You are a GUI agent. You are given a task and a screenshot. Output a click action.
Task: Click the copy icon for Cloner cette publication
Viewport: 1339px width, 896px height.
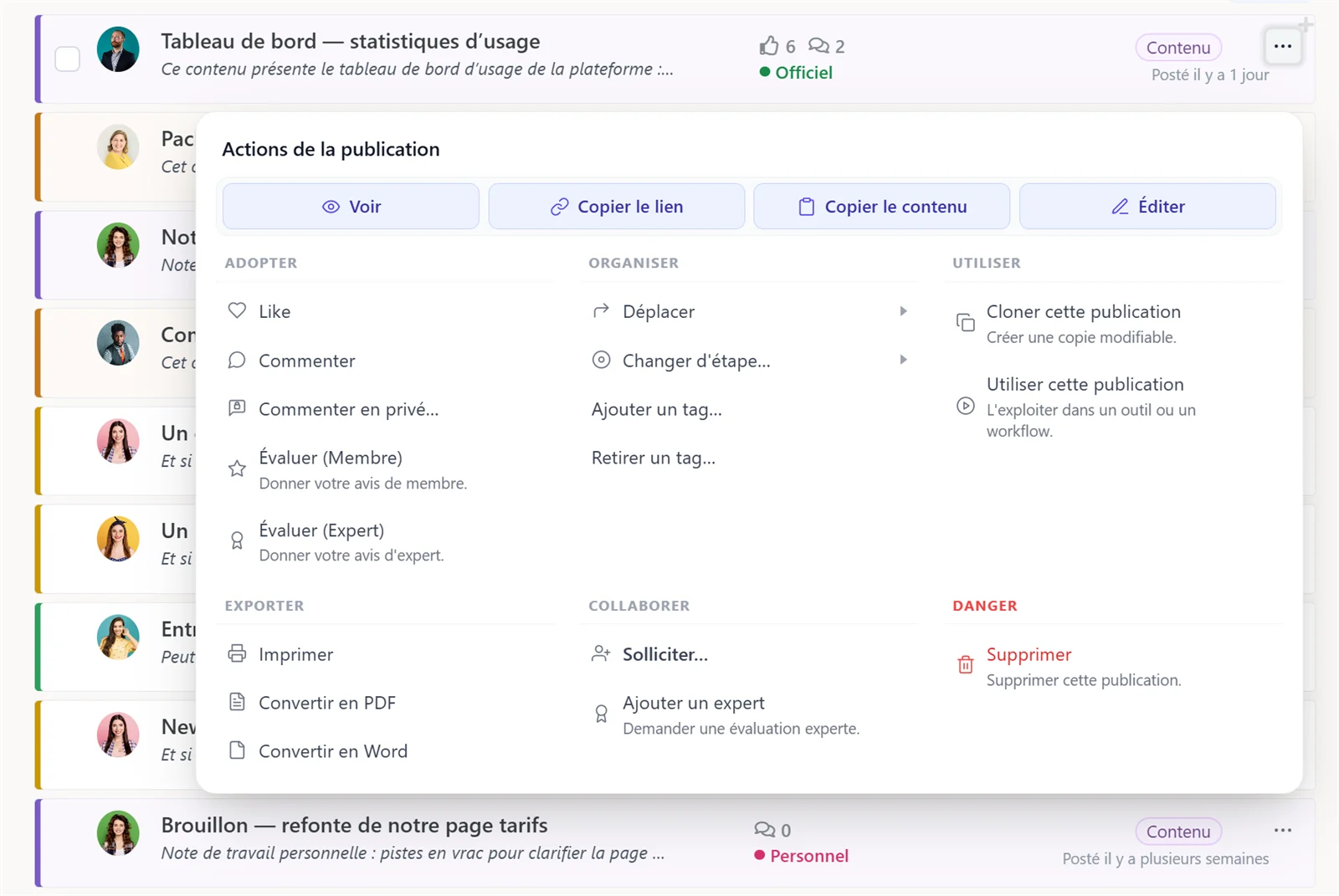click(965, 322)
